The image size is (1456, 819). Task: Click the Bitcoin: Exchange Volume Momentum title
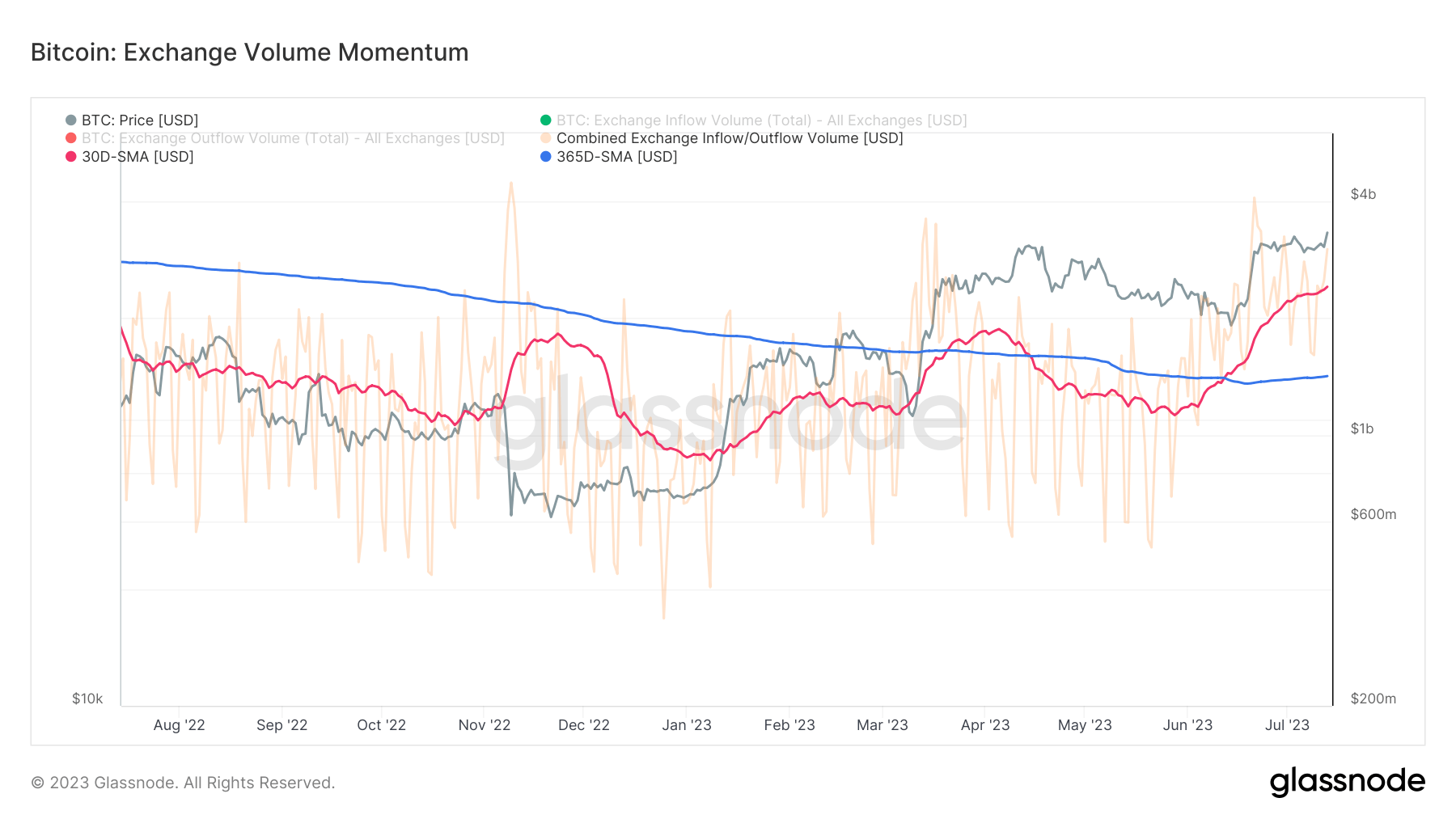(x=249, y=53)
